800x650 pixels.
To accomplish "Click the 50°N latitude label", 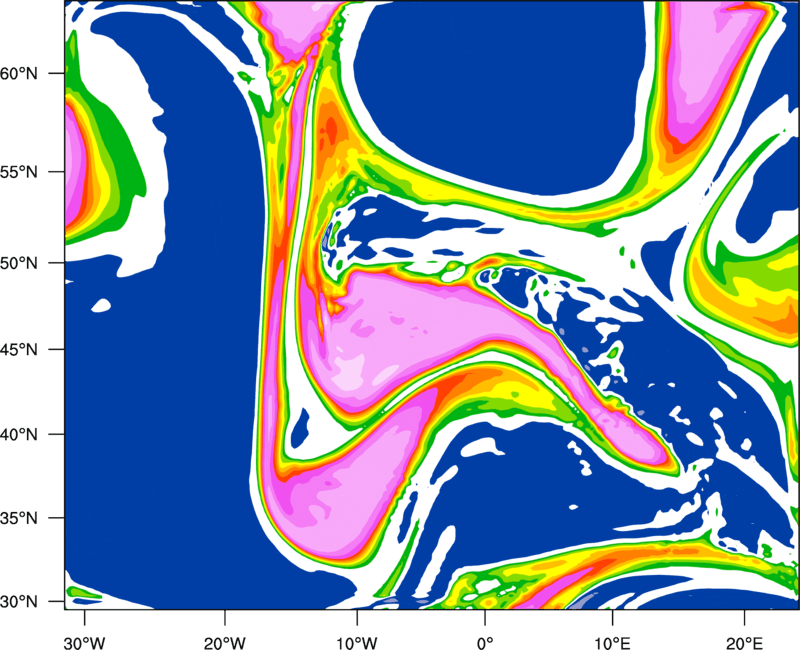I will 19,263.
